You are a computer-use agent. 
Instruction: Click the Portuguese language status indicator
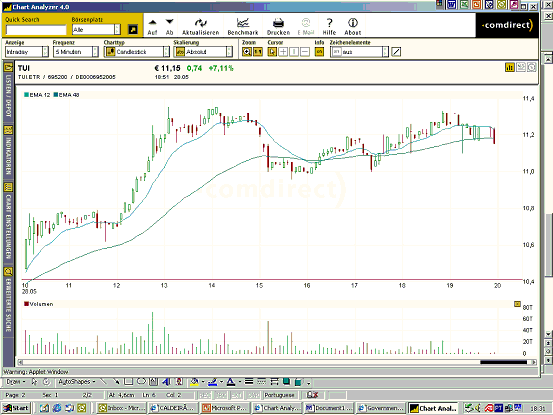(279, 395)
